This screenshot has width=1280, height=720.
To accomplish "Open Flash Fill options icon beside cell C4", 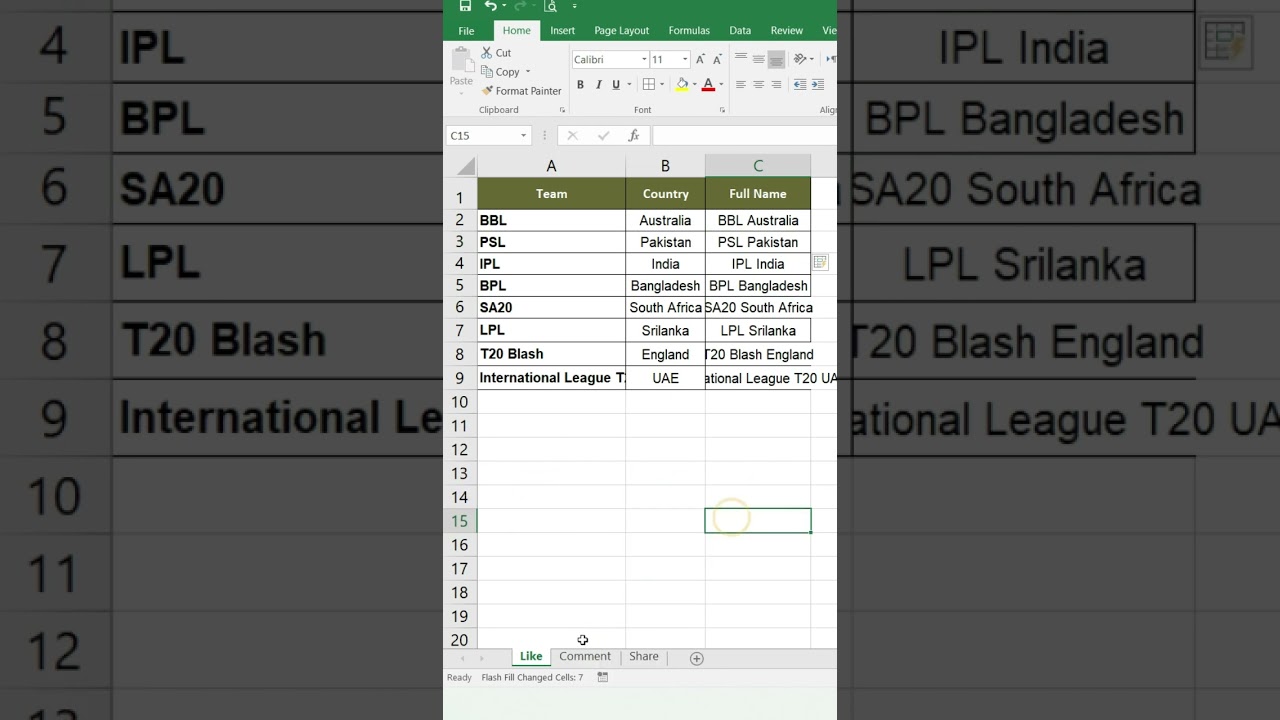I will (820, 263).
